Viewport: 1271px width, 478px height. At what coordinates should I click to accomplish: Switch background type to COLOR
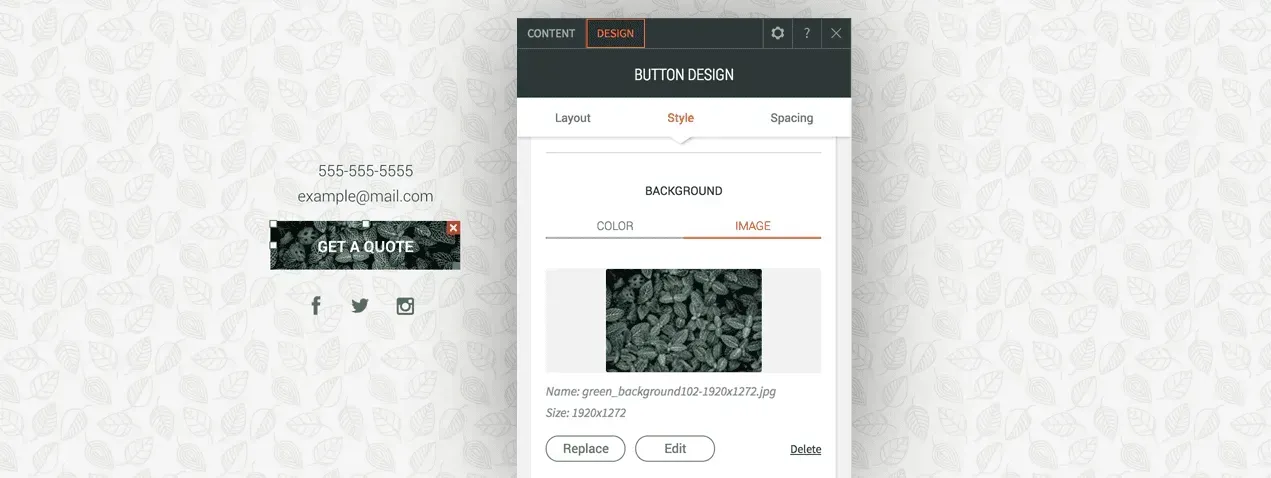(x=615, y=226)
